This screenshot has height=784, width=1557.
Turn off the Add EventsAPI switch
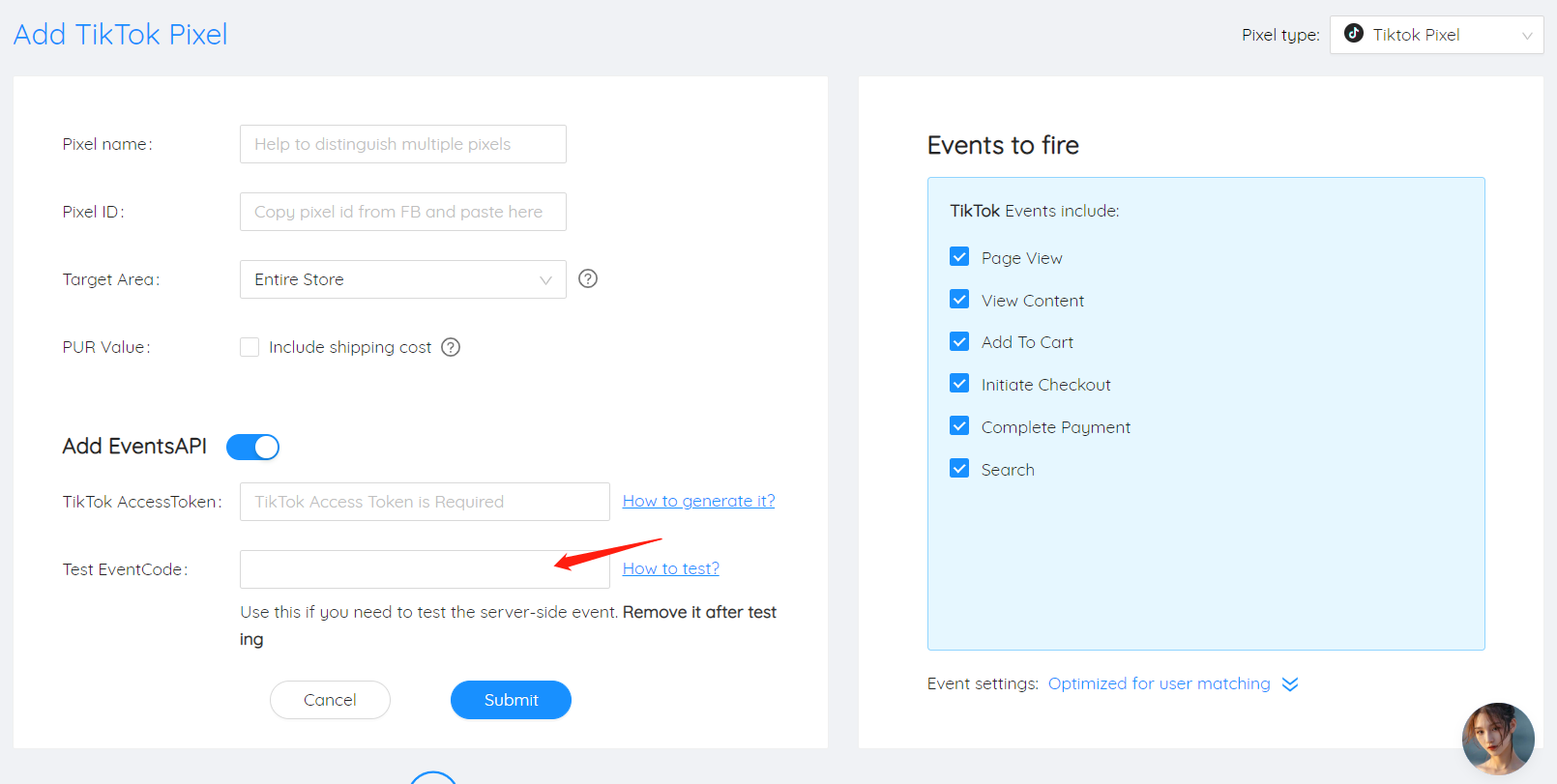point(253,447)
